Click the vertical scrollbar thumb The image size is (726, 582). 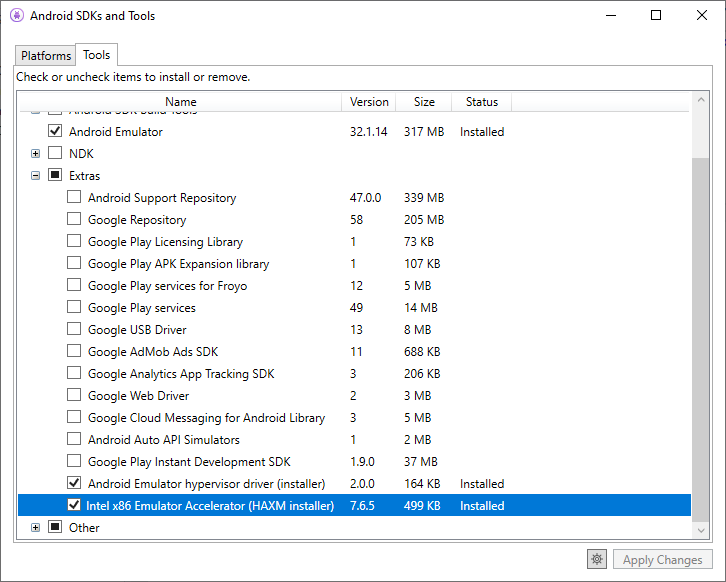pyautogui.click(x=701, y=340)
